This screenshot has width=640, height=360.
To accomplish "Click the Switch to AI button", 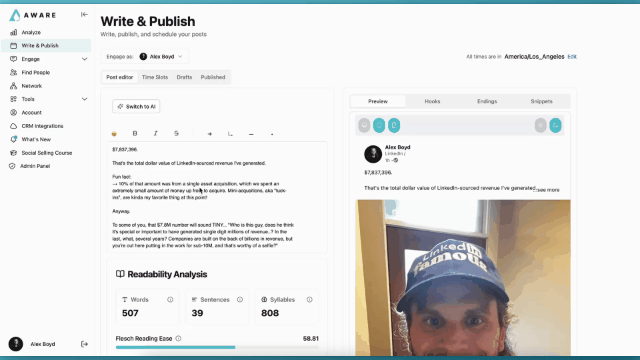I will click(136, 107).
